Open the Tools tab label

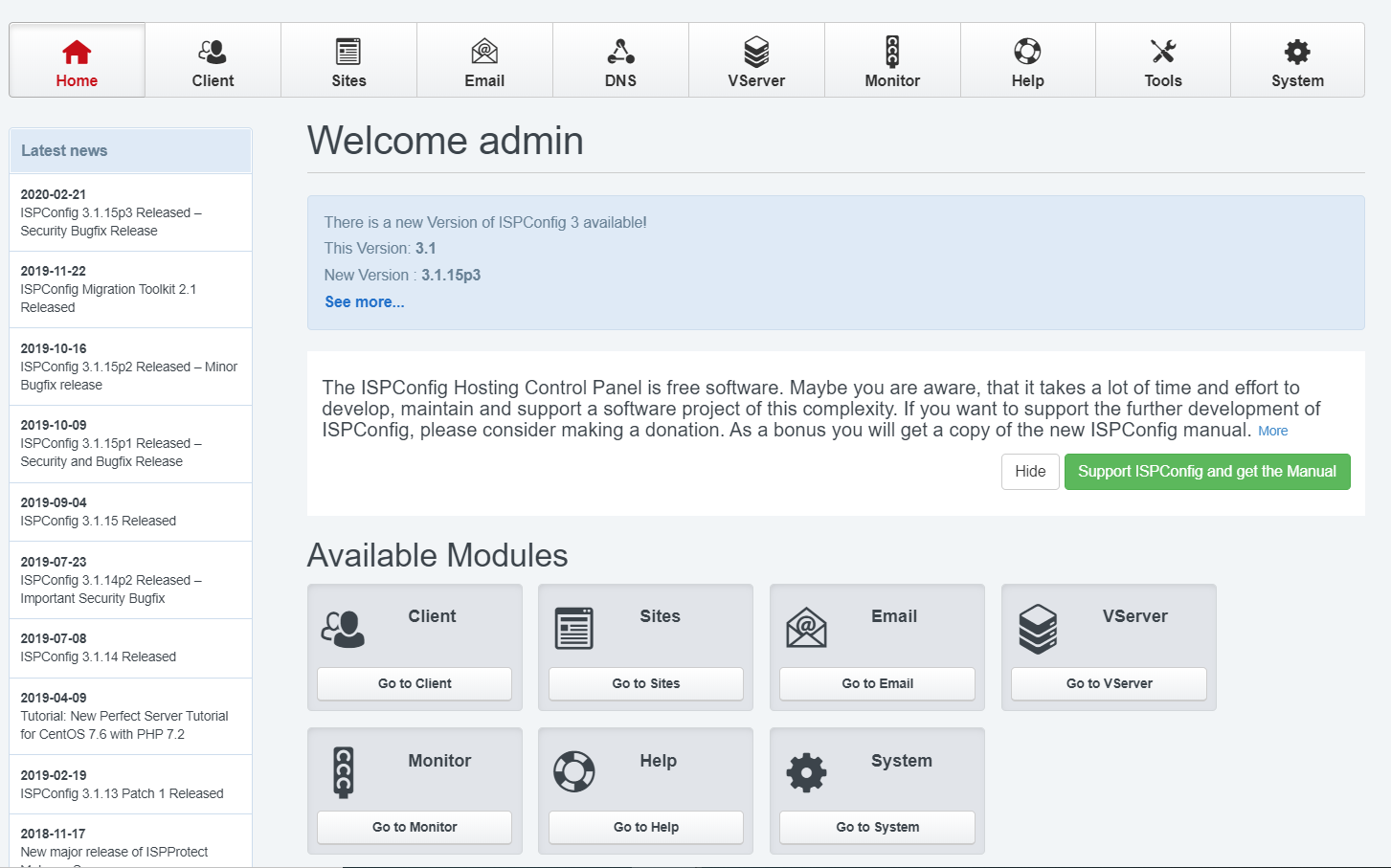pyautogui.click(x=1163, y=80)
